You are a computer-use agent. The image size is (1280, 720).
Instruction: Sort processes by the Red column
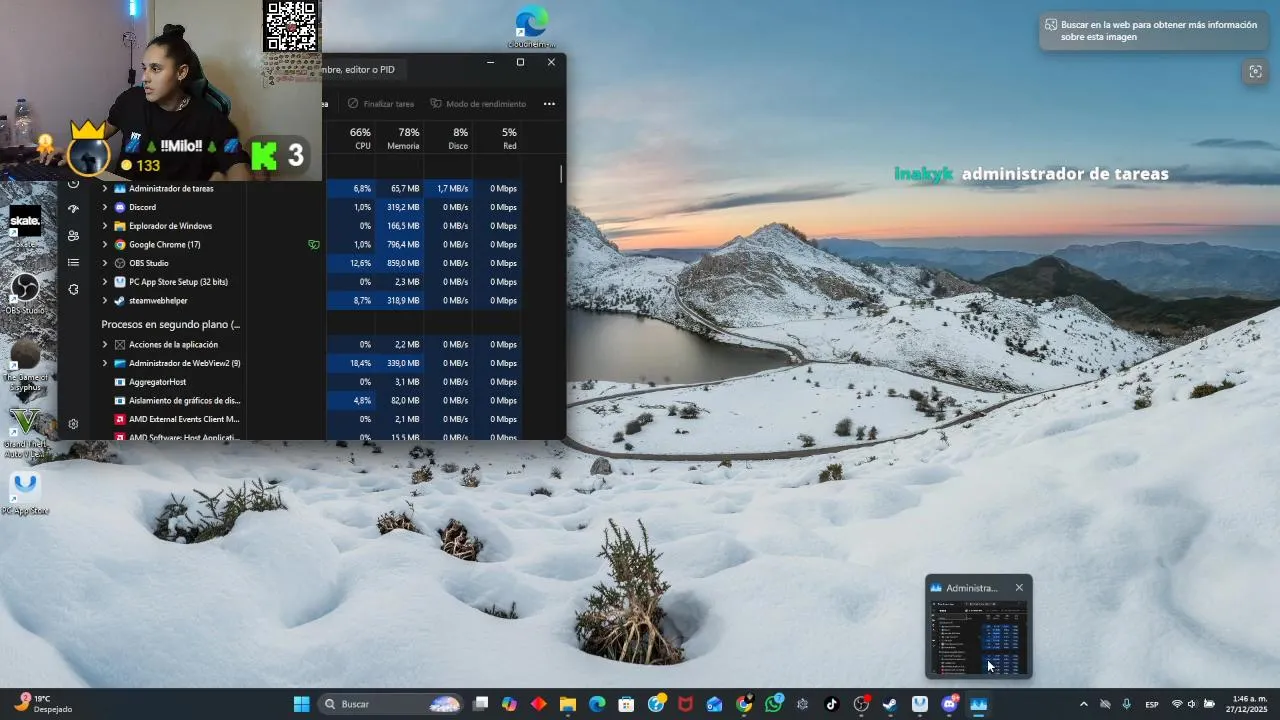(497, 138)
